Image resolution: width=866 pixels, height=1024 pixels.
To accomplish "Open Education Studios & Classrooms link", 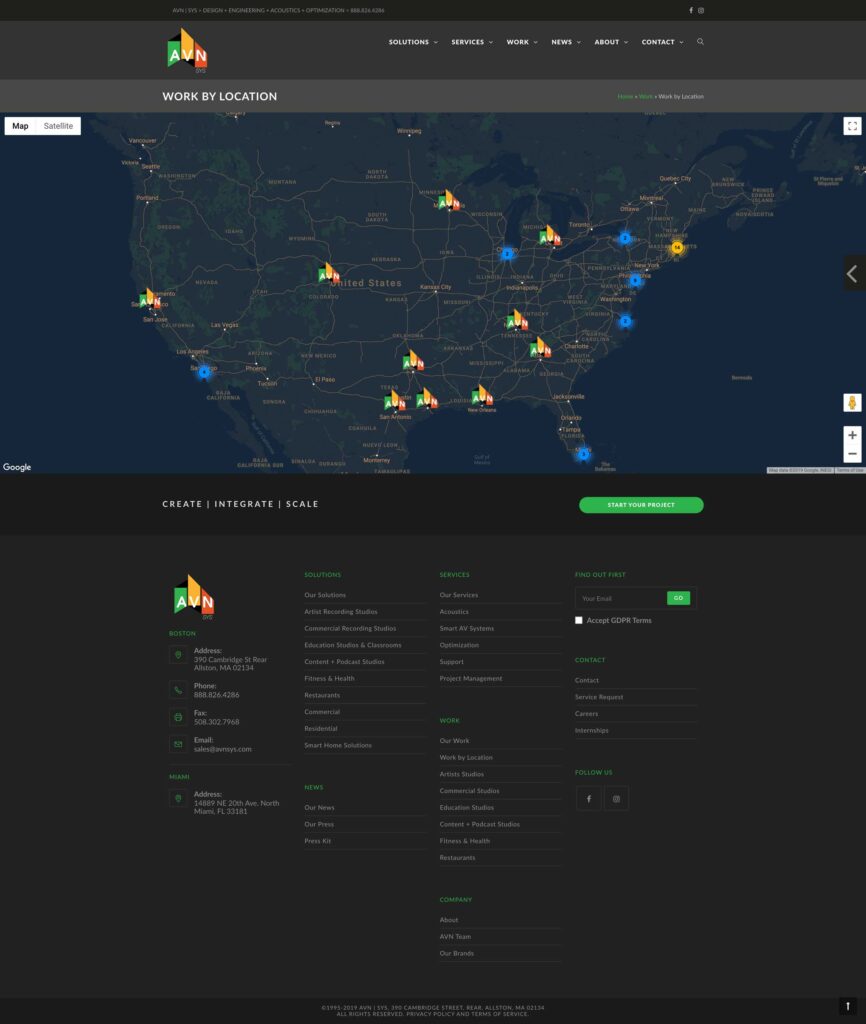I will [353, 645].
